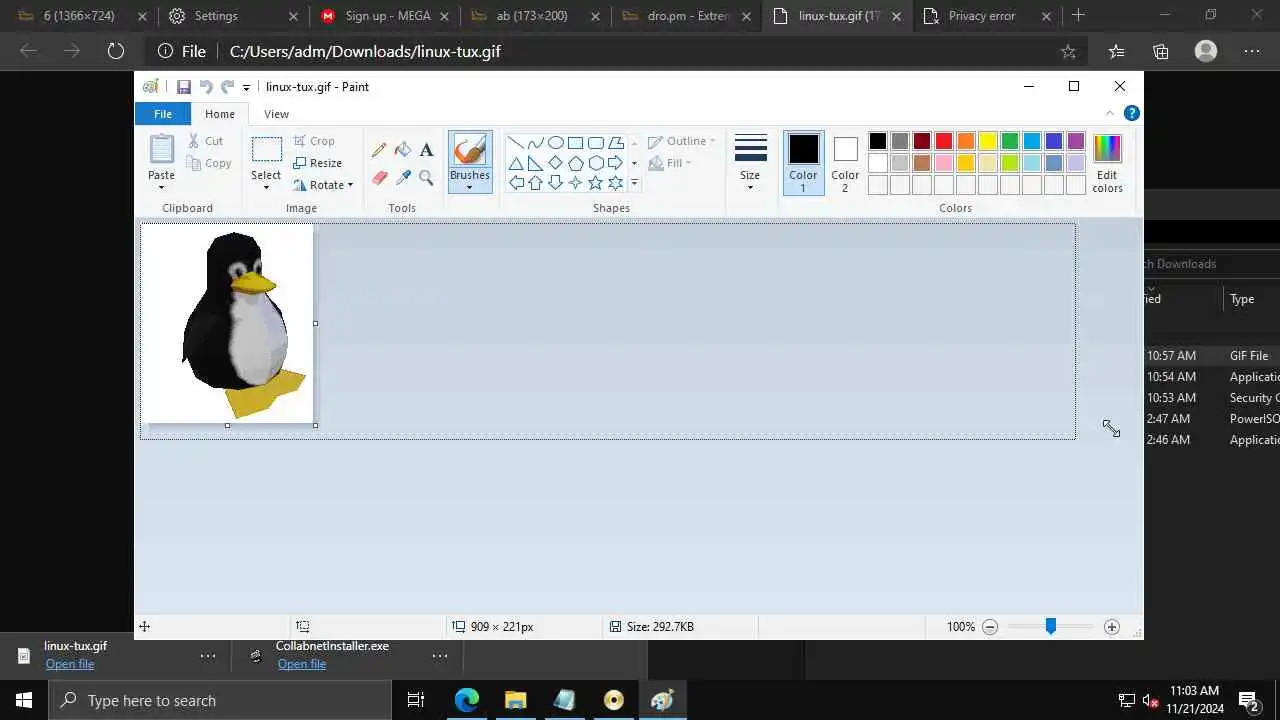Zoom out with the minus button
Image resolution: width=1280 pixels, height=720 pixels.
990,627
